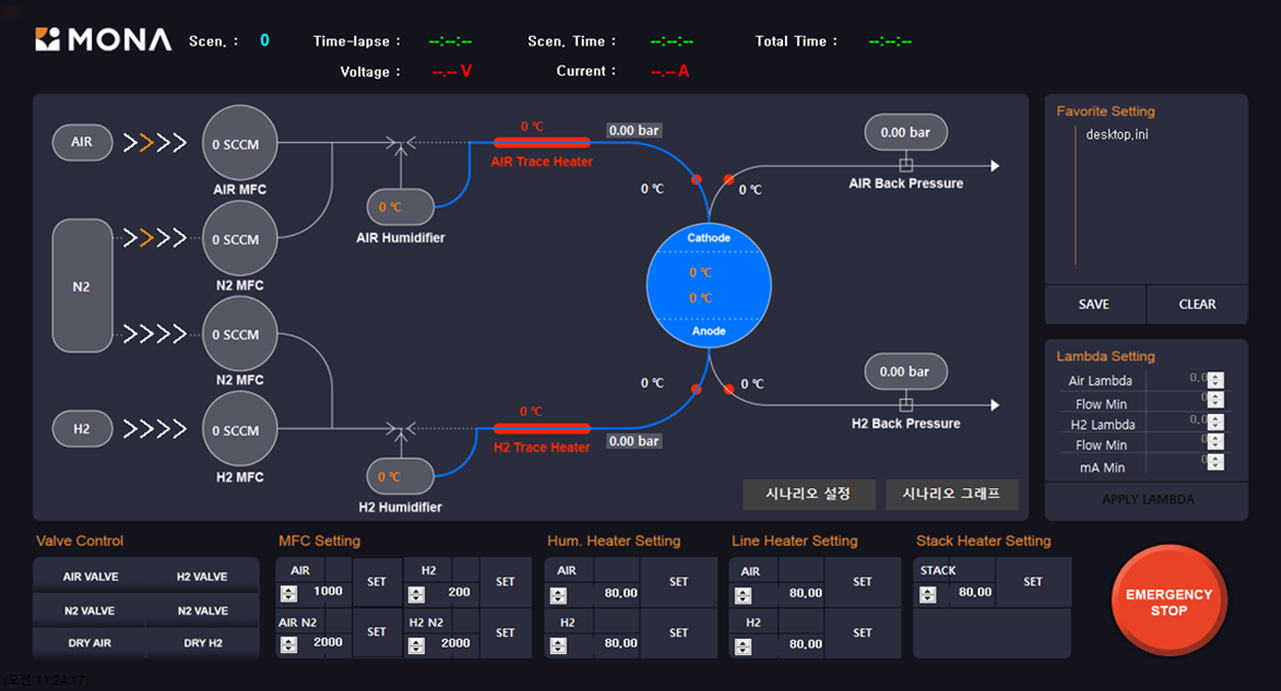
Task: Click the red AIR Trace Heater bar
Action: tap(541, 143)
